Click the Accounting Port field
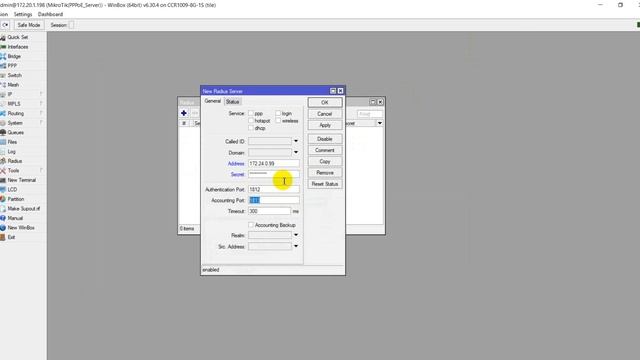 coord(273,200)
